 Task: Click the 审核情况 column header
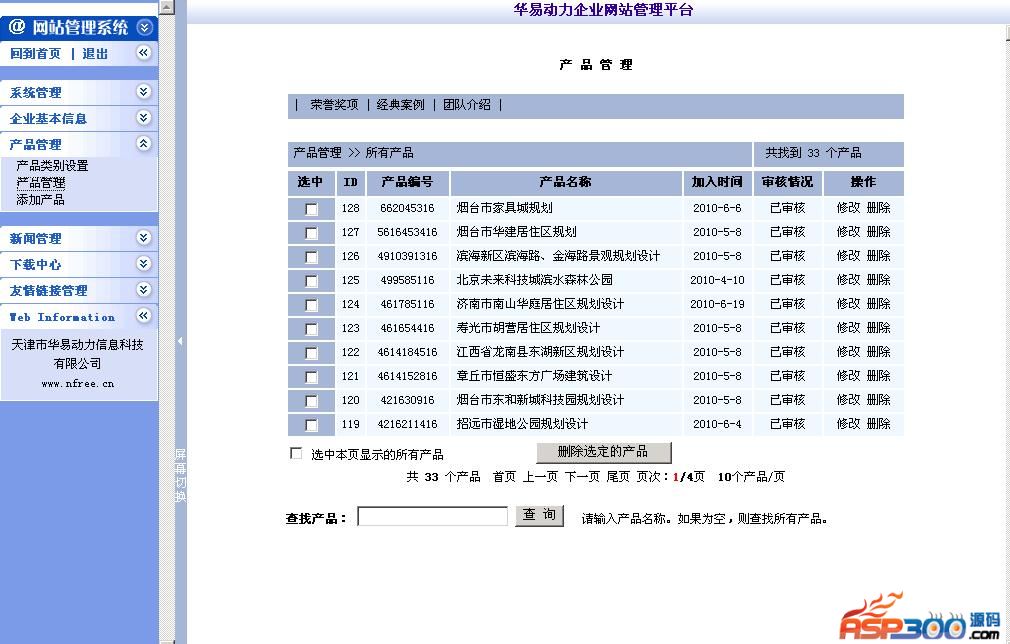pos(787,182)
